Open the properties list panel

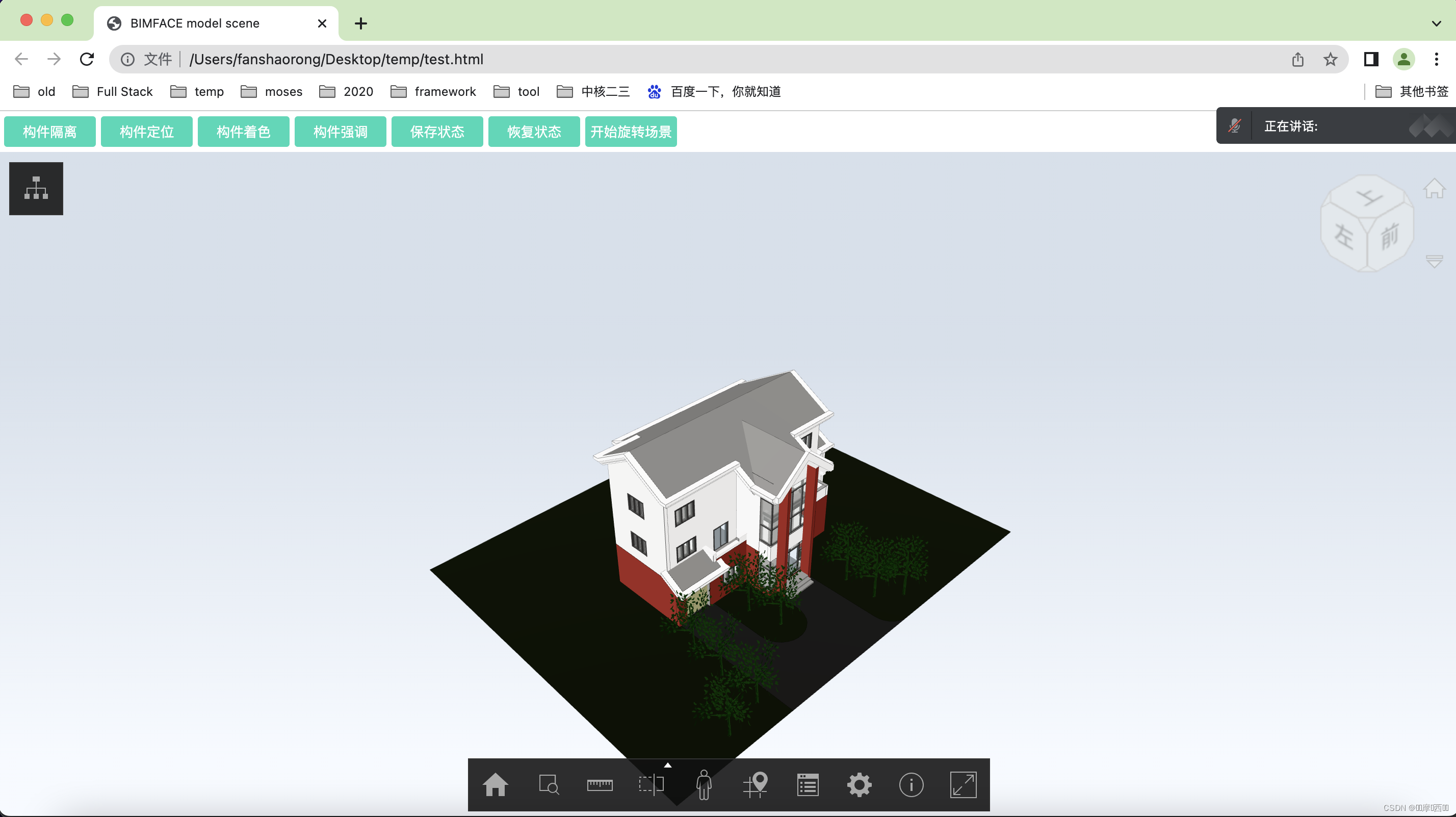[808, 785]
